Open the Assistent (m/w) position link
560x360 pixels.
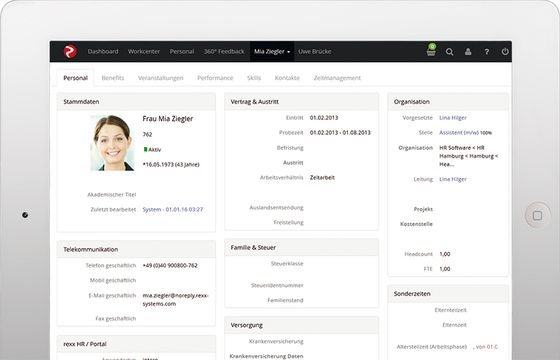[459, 132]
